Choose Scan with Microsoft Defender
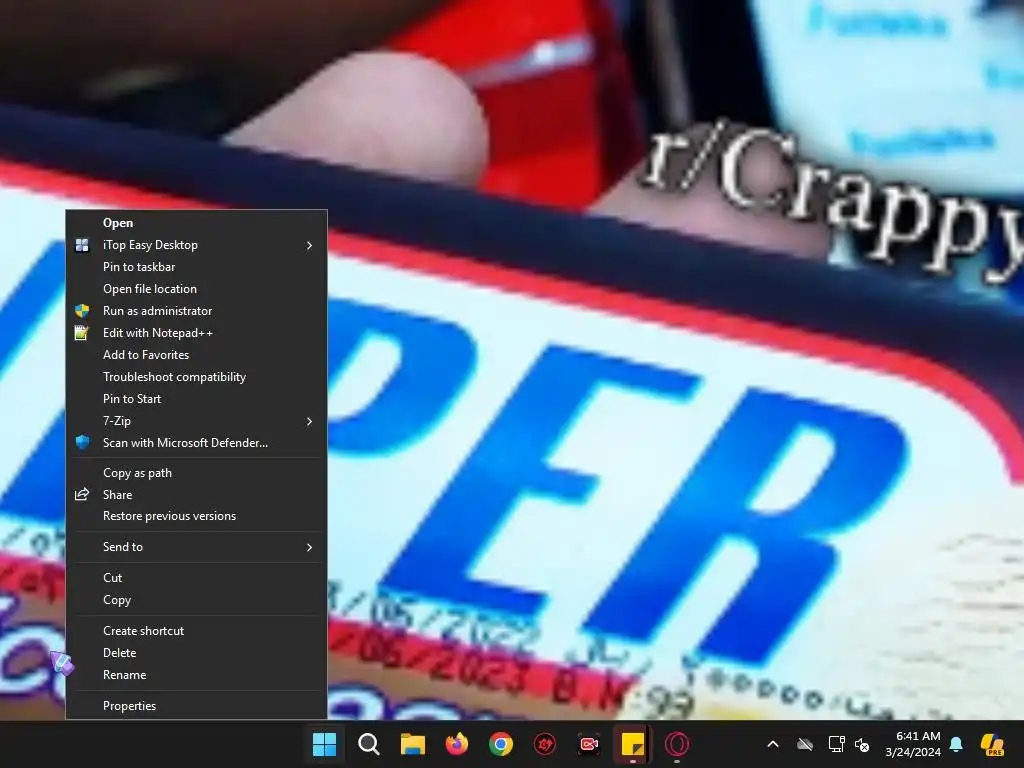This screenshot has width=1024, height=768. pyautogui.click(x=196, y=443)
